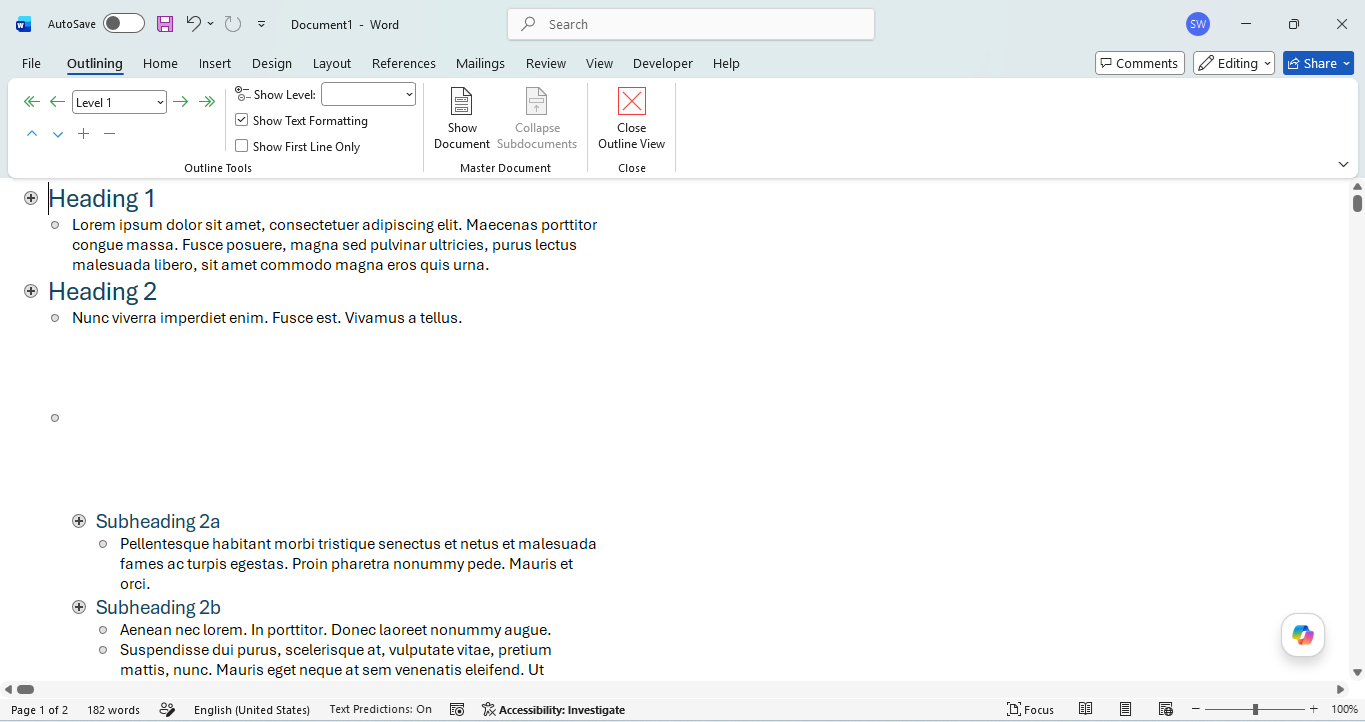Switch to Print Layout view icon
This screenshot has width=1365, height=722.
pos(1126,709)
